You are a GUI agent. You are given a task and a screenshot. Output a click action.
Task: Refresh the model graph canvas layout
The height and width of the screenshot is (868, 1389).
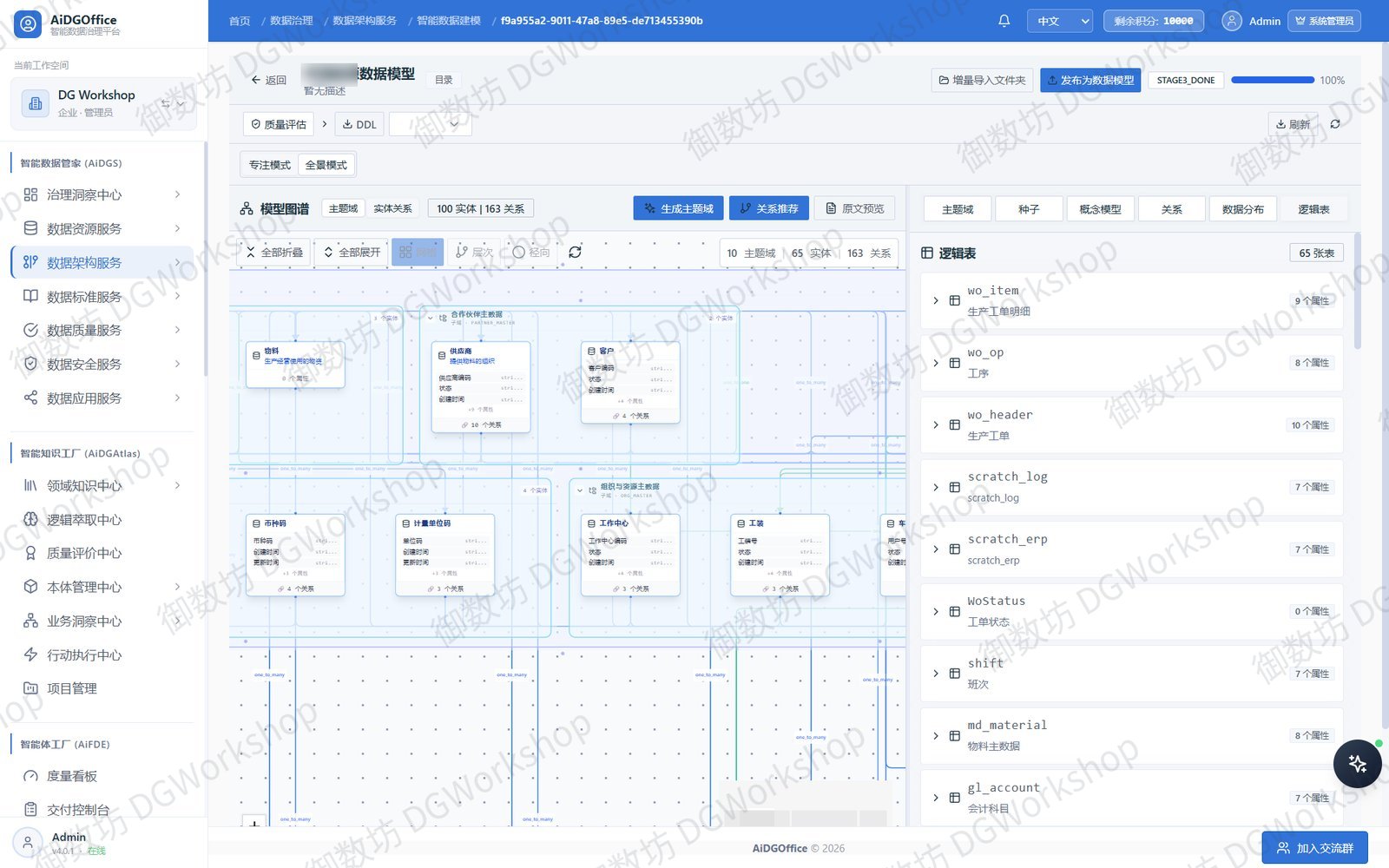point(575,253)
